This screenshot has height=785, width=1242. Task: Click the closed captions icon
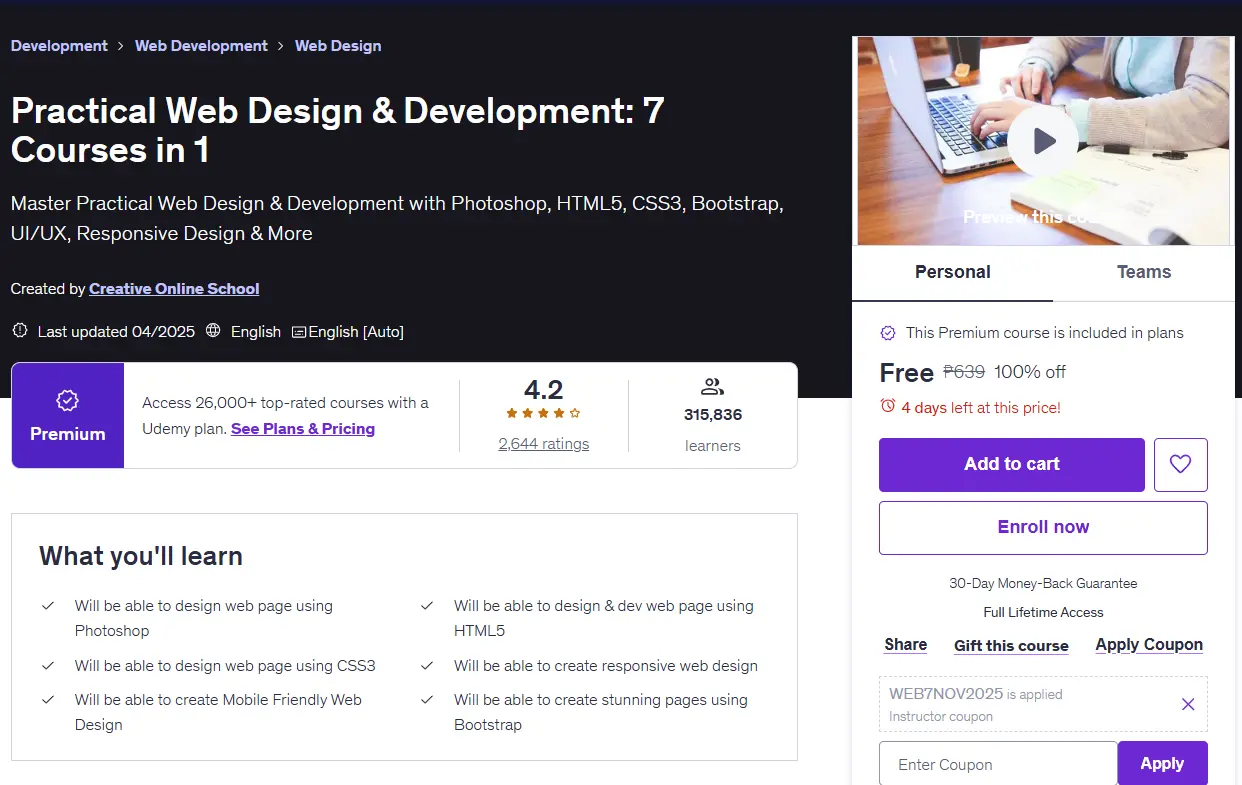coord(299,332)
